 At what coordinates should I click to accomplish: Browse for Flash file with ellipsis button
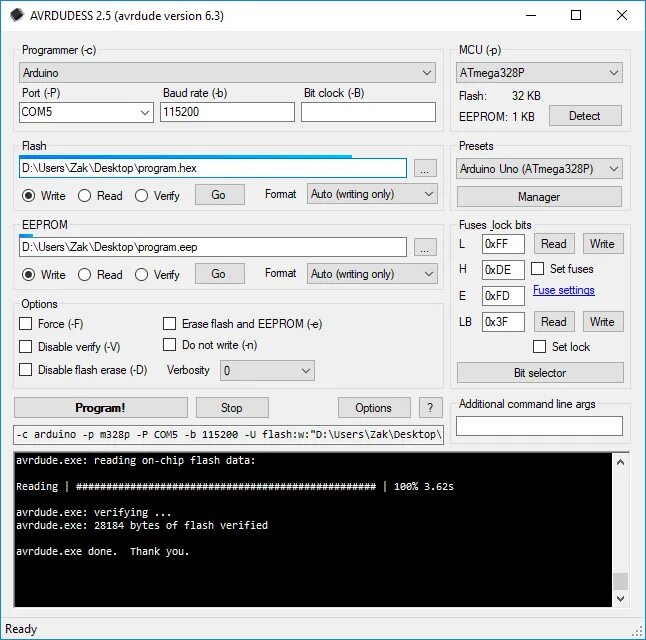[425, 168]
